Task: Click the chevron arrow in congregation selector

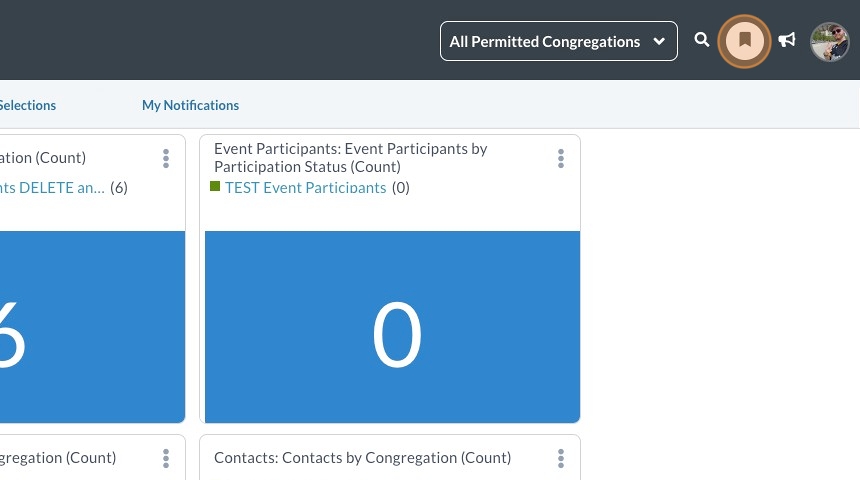Action: click(659, 42)
